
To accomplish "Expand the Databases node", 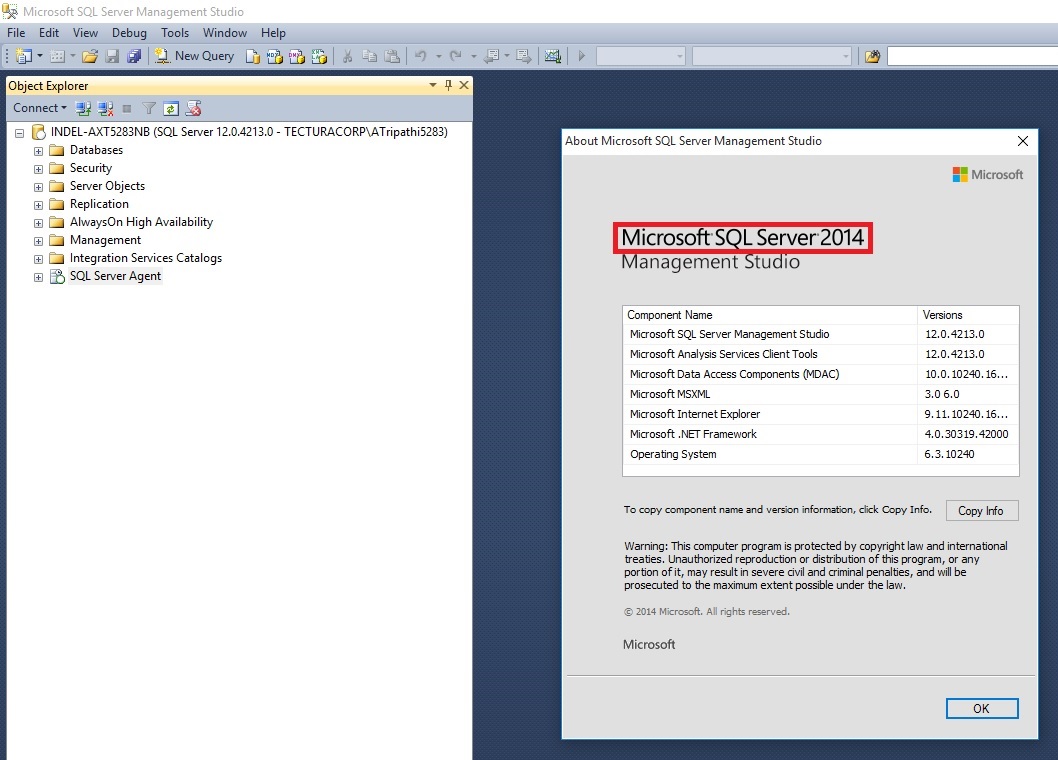I will [x=37, y=149].
